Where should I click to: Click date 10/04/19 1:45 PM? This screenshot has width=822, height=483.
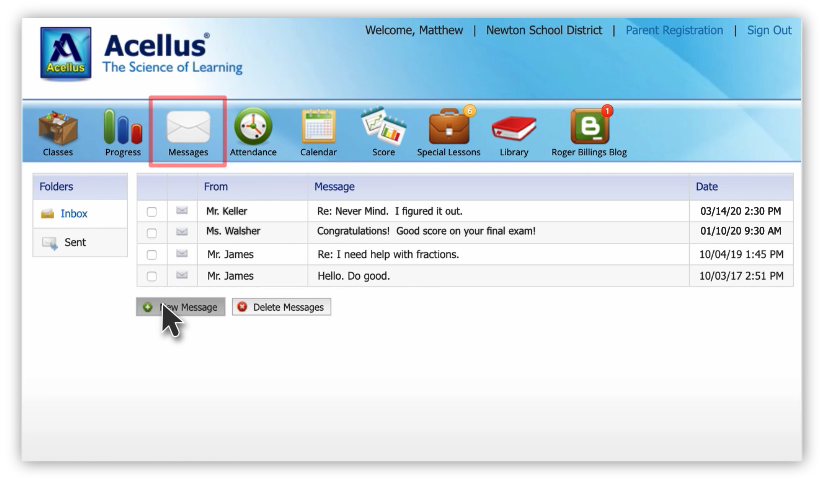coord(741,254)
